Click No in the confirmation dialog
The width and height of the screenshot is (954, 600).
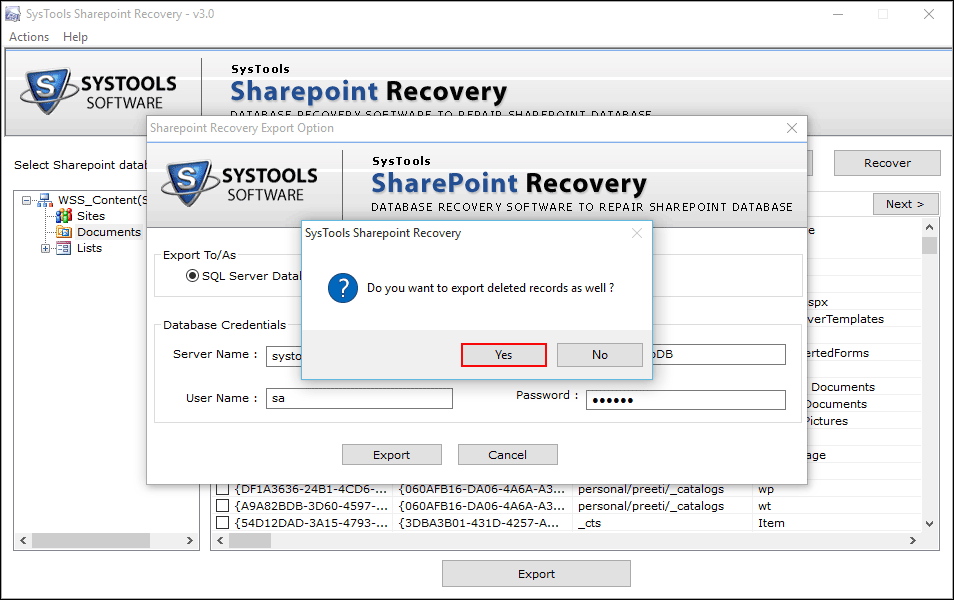[x=599, y=355]
